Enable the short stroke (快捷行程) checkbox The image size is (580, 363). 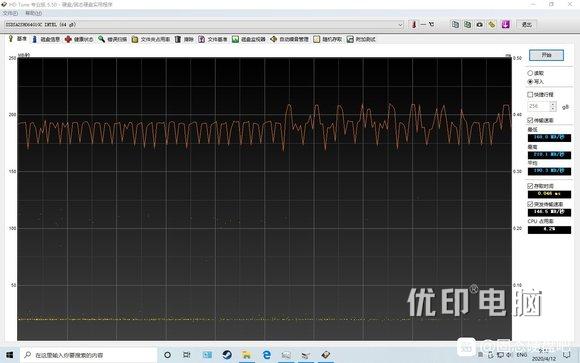click(x=530, y=95)
